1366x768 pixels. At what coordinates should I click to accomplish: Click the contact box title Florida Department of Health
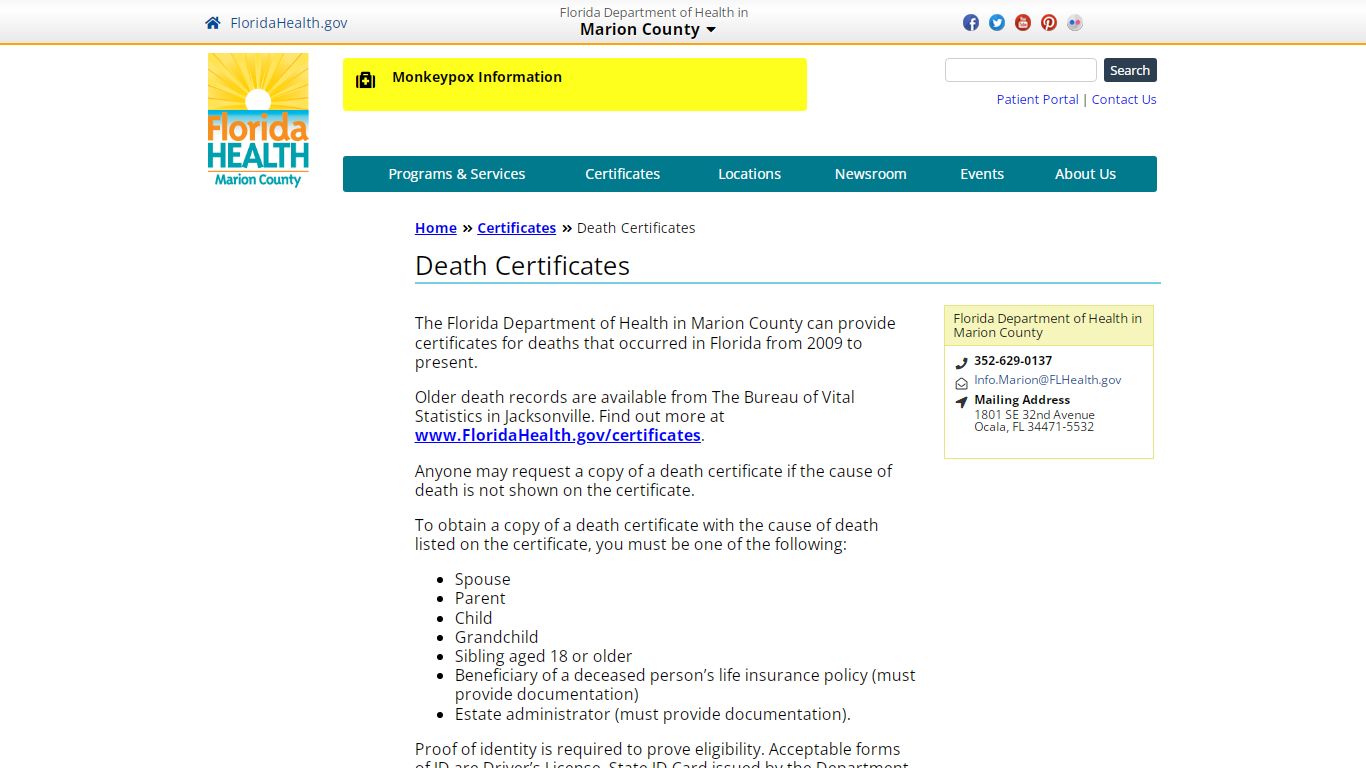coord(1048,326)
